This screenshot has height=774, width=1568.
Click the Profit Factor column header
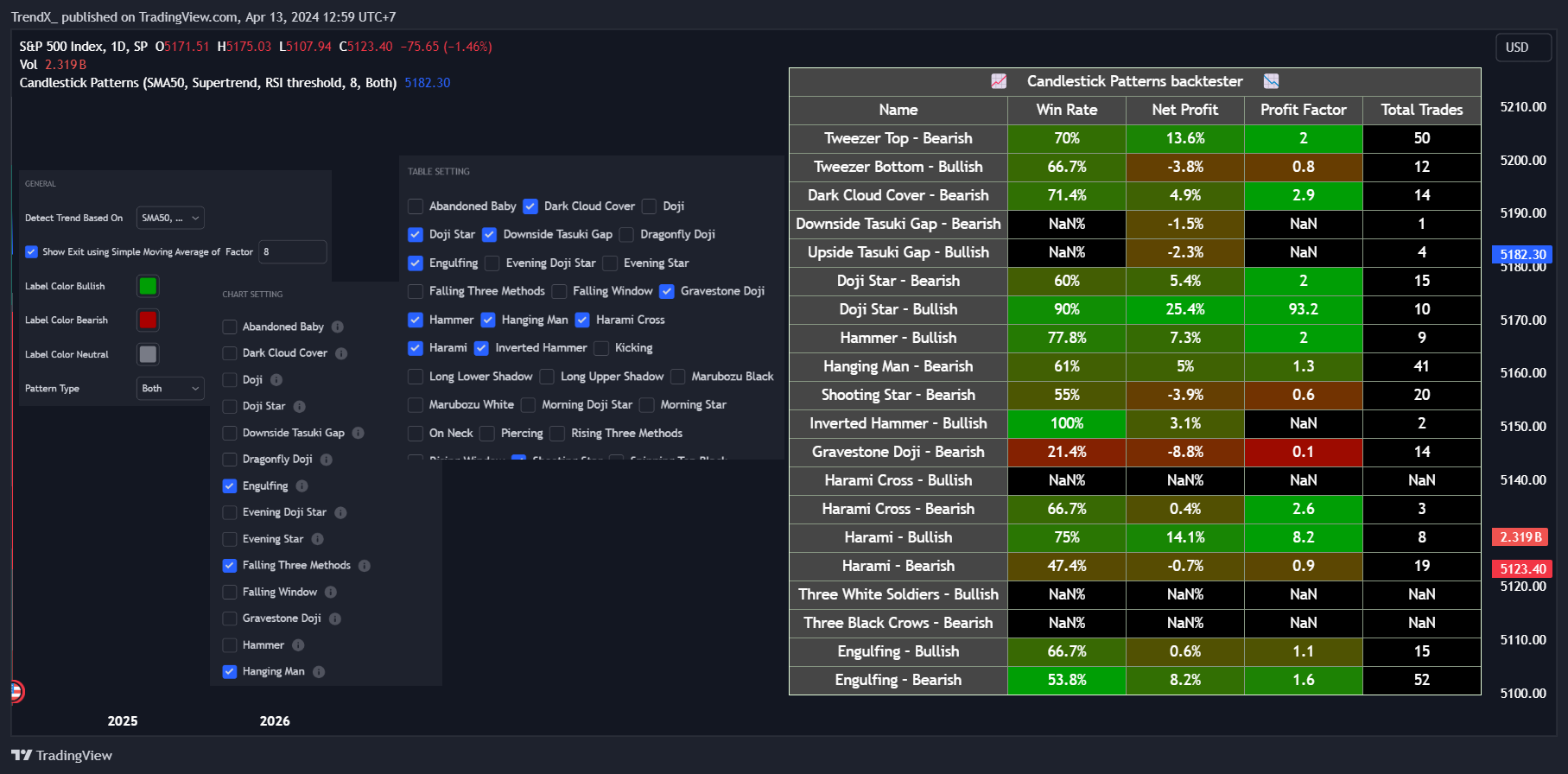pyautogui.click(x=1303, y=110)
